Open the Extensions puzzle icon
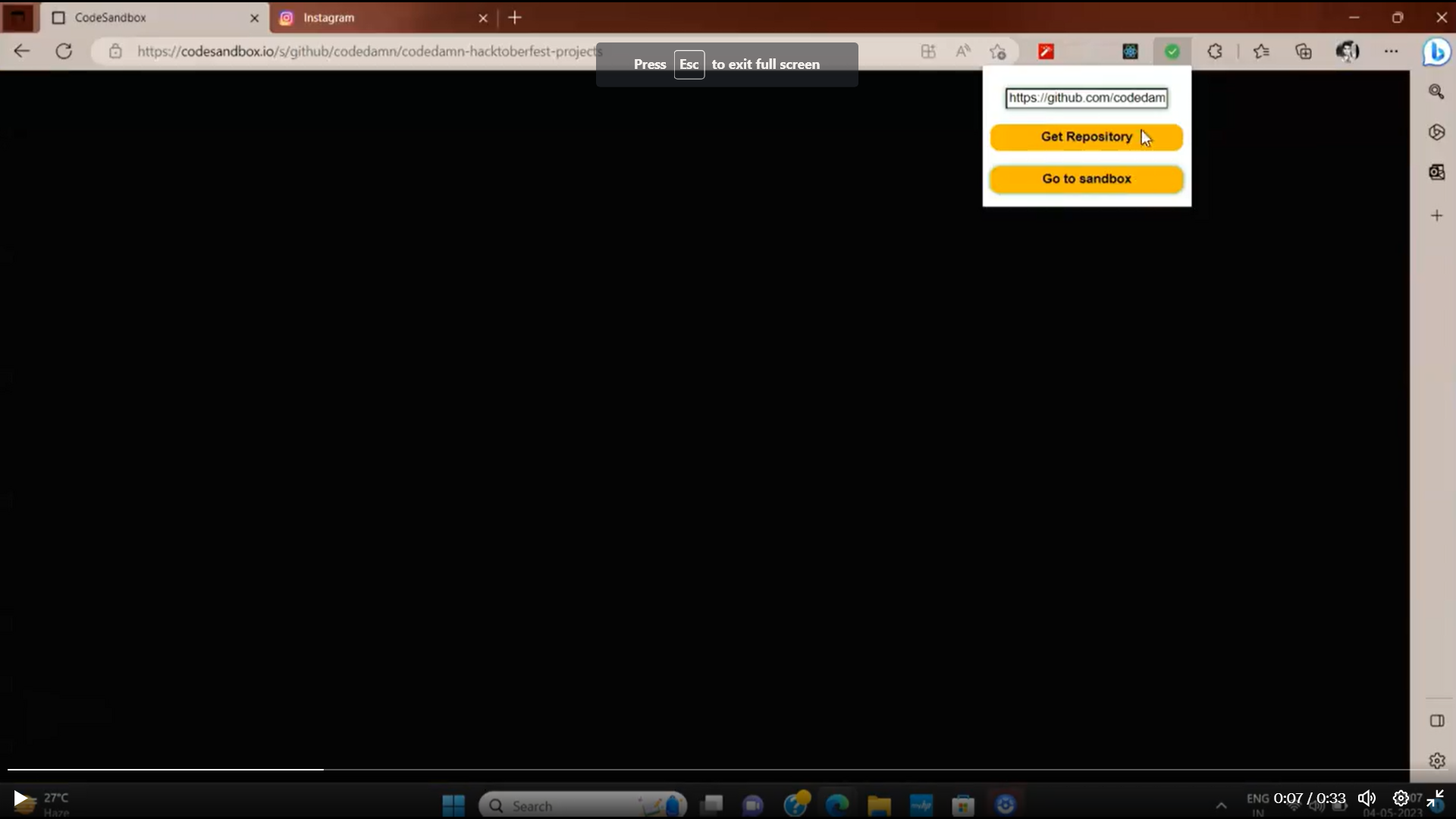This screenshot has width=1456, height=819. pos(1215,52)
